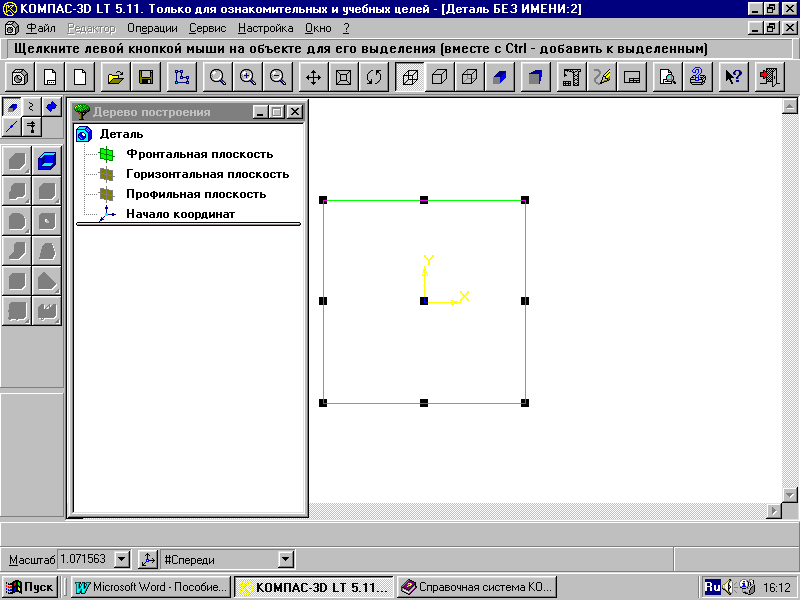Click the help stamp question icon
The width and height of the screenshot is (800, 600).
click(697, 77)
